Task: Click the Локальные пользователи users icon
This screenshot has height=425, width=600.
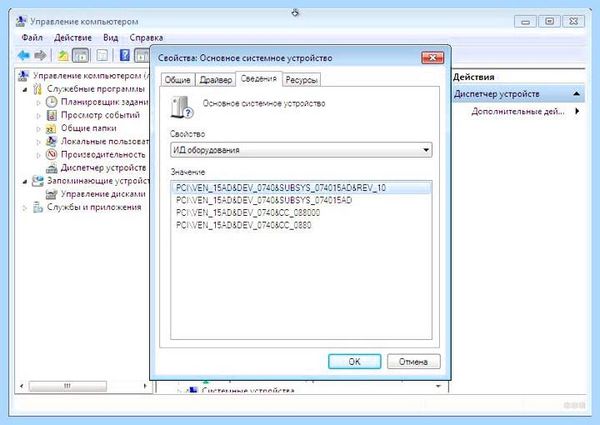Action: click(51, 142)
